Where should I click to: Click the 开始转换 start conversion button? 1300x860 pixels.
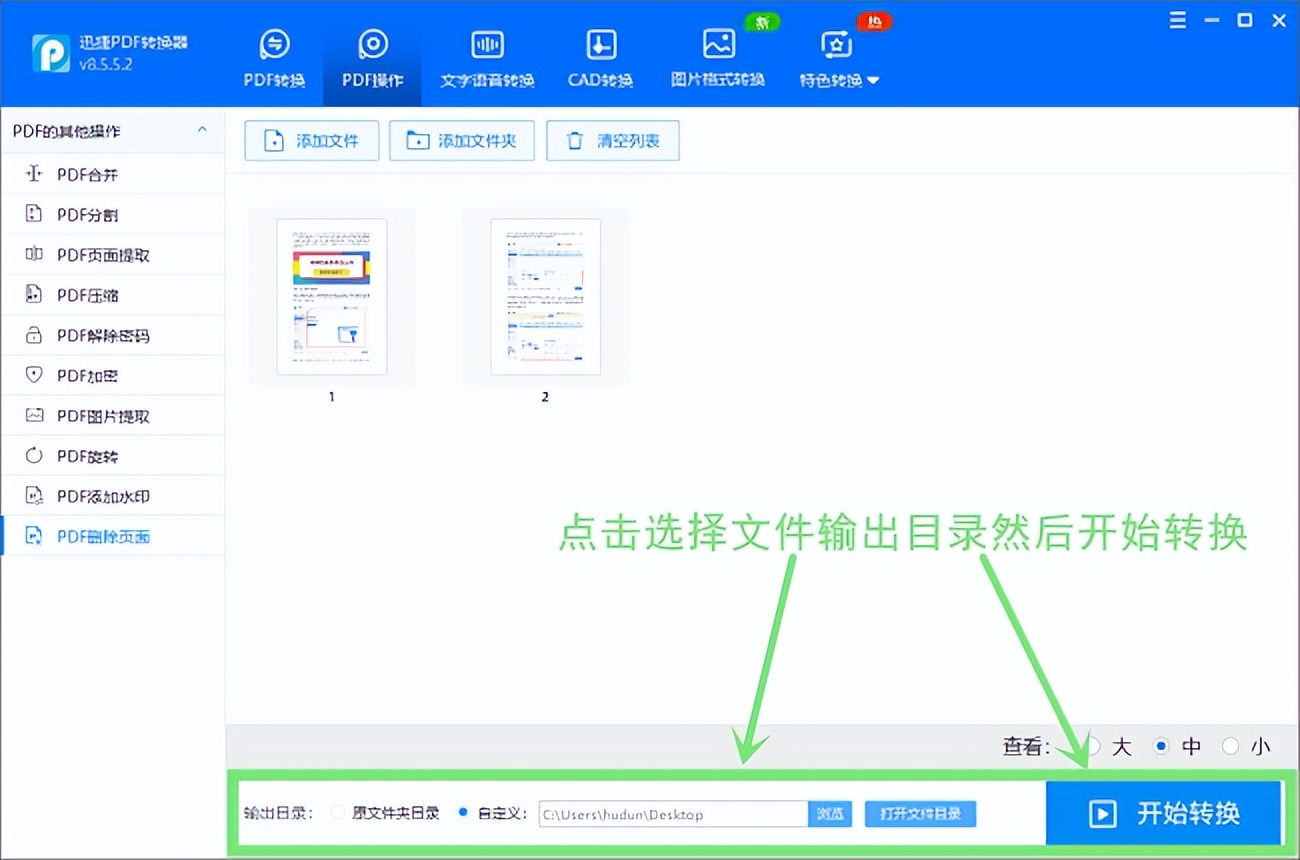[1164, 813]
